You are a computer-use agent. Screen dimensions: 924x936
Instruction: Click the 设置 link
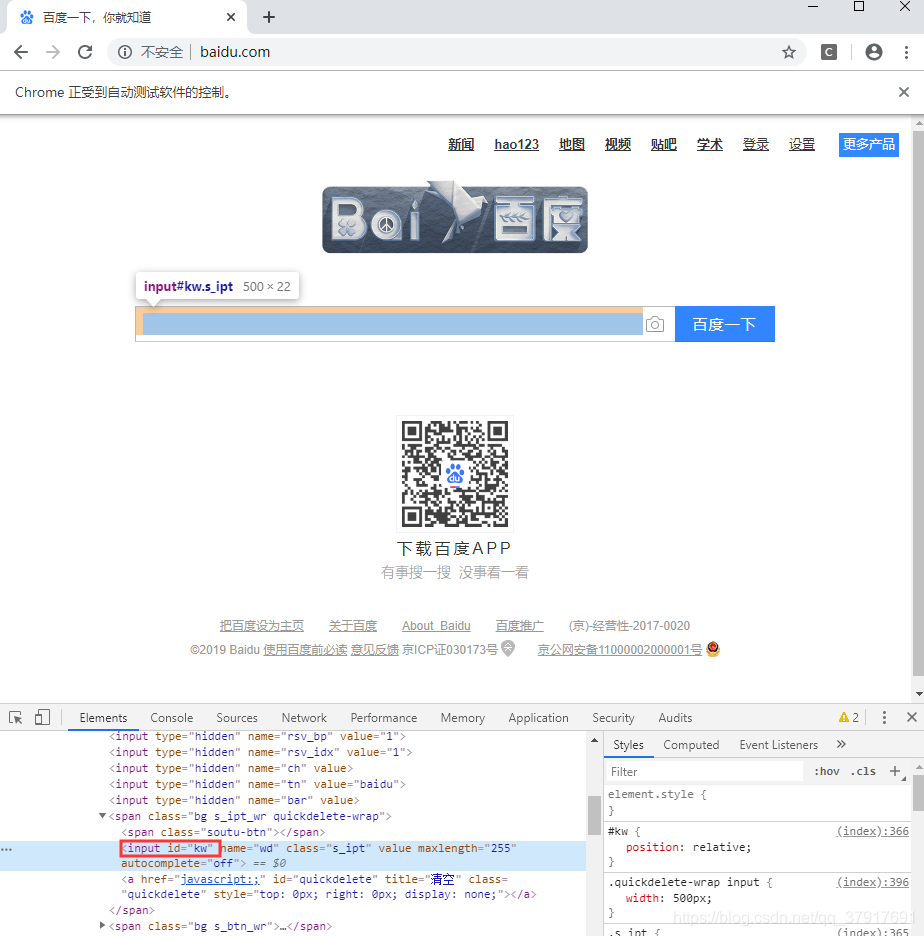coord(802,144)
